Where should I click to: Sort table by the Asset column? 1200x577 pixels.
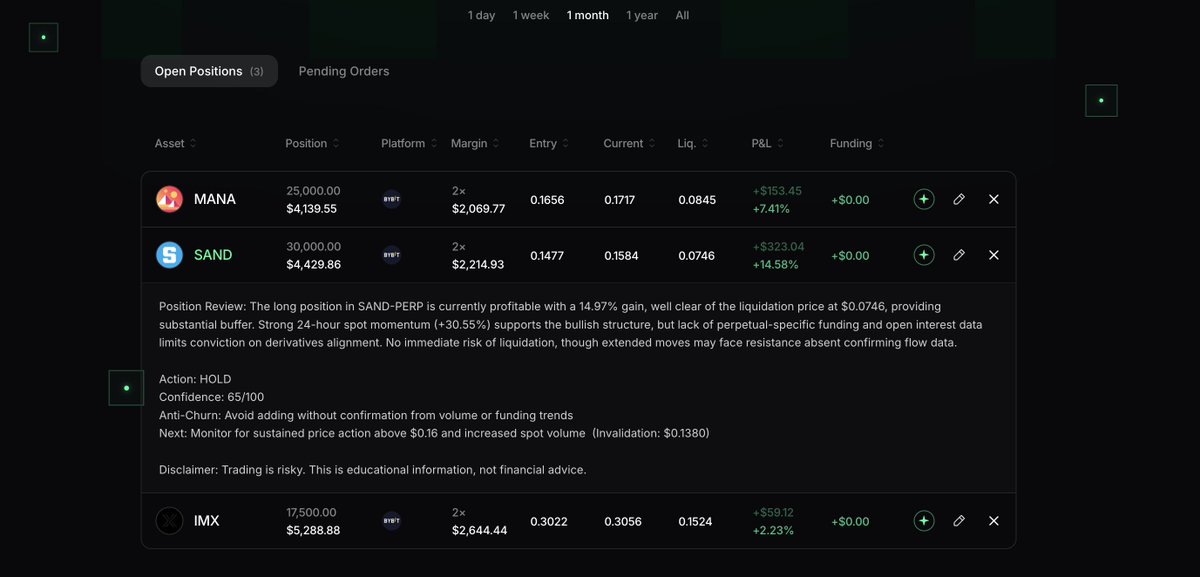(x=176, y=143)
